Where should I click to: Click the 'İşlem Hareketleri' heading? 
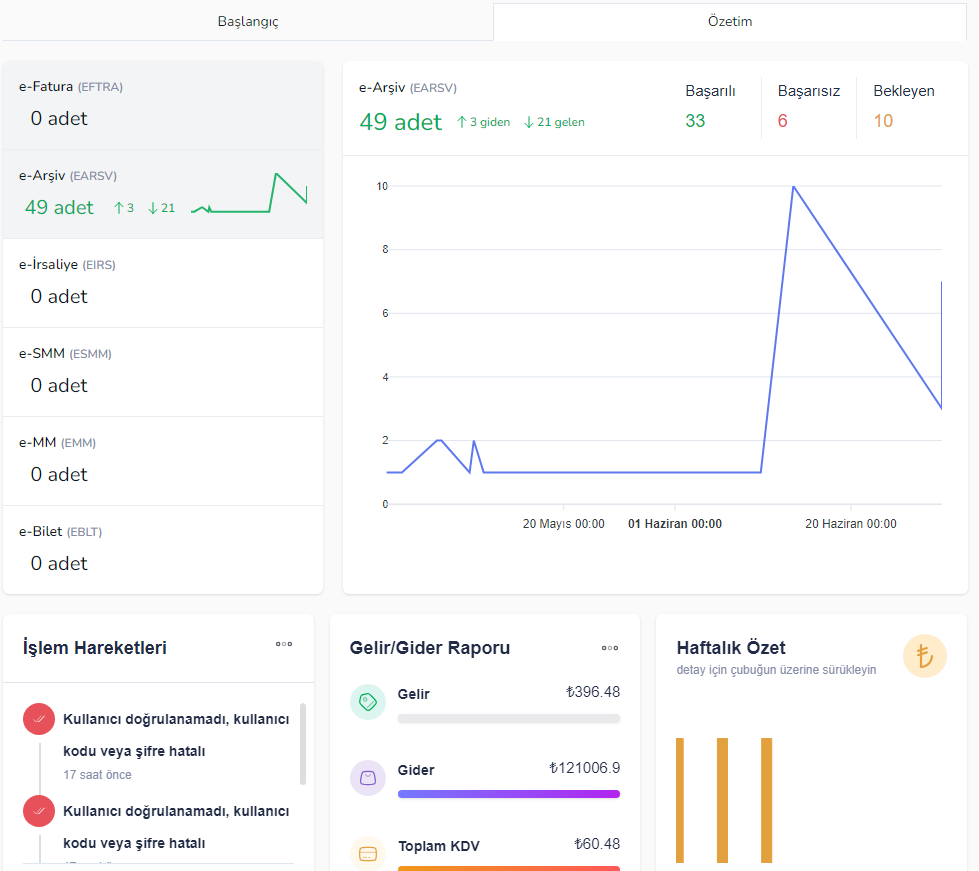tap(95, 647)
